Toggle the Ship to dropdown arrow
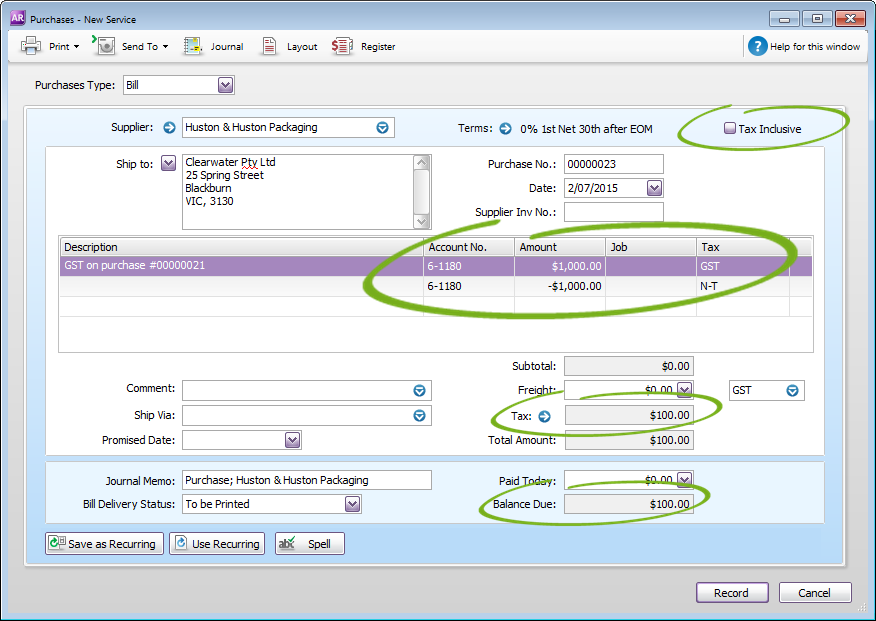Screen dimensions: 876x621 pos(168,163)
